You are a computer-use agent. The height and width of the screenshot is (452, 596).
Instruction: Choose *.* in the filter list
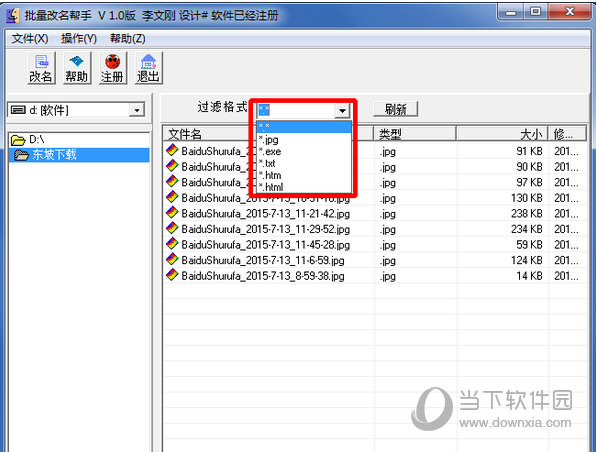pyautogui.click(x=304, y=127)
